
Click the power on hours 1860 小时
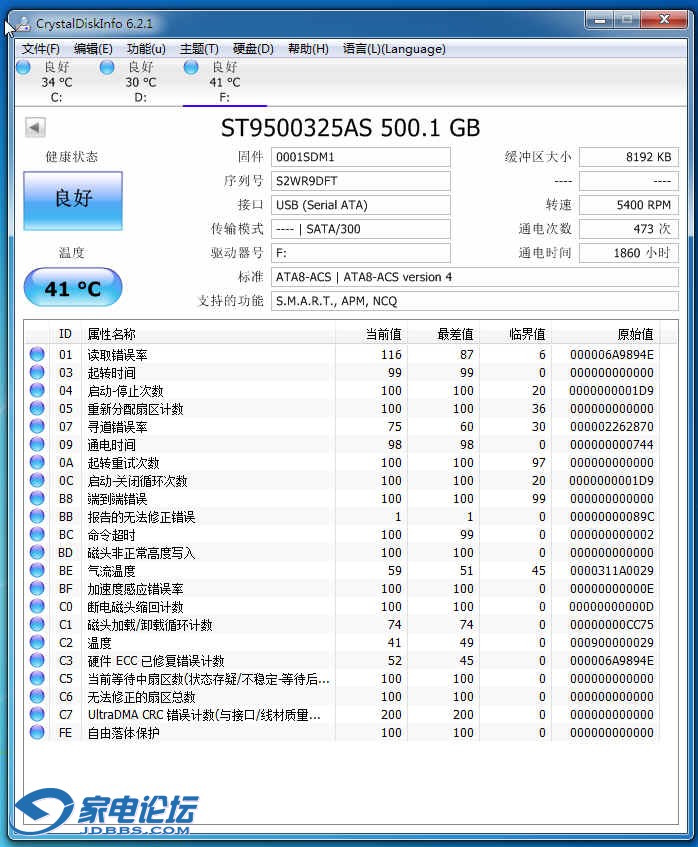click(629, 253)
